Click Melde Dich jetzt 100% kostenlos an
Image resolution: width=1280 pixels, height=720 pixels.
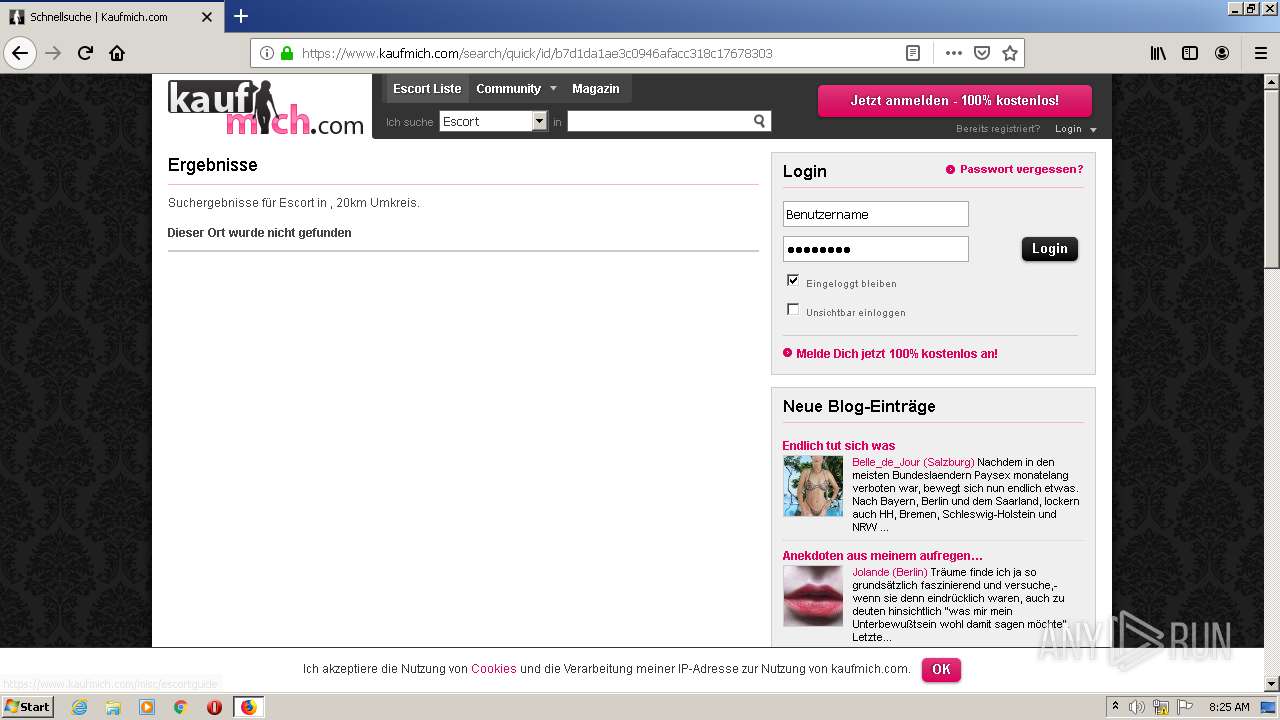coord(897,354)
